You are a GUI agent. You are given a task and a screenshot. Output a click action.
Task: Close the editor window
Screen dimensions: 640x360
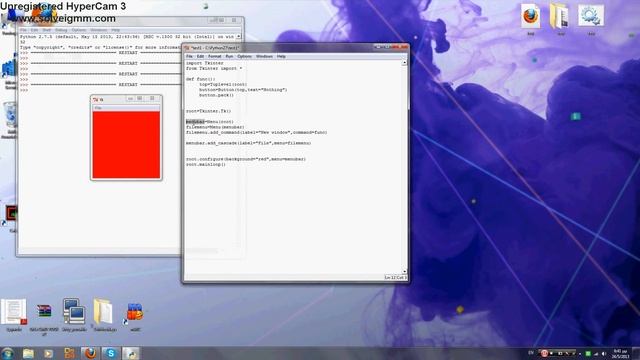tap(400, 47)
